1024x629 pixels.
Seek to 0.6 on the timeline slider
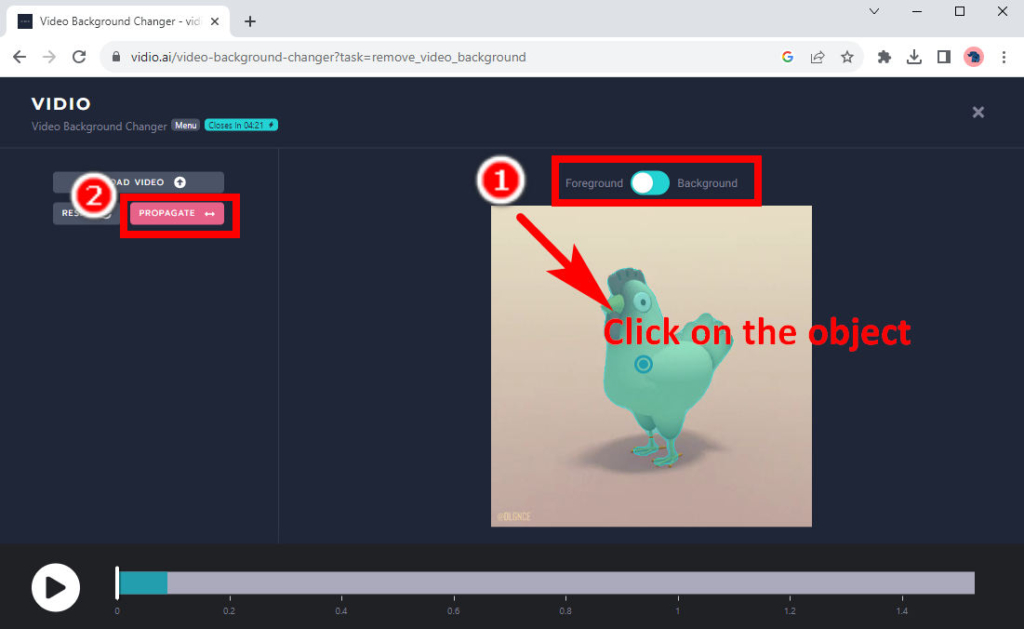coord(453,580)
